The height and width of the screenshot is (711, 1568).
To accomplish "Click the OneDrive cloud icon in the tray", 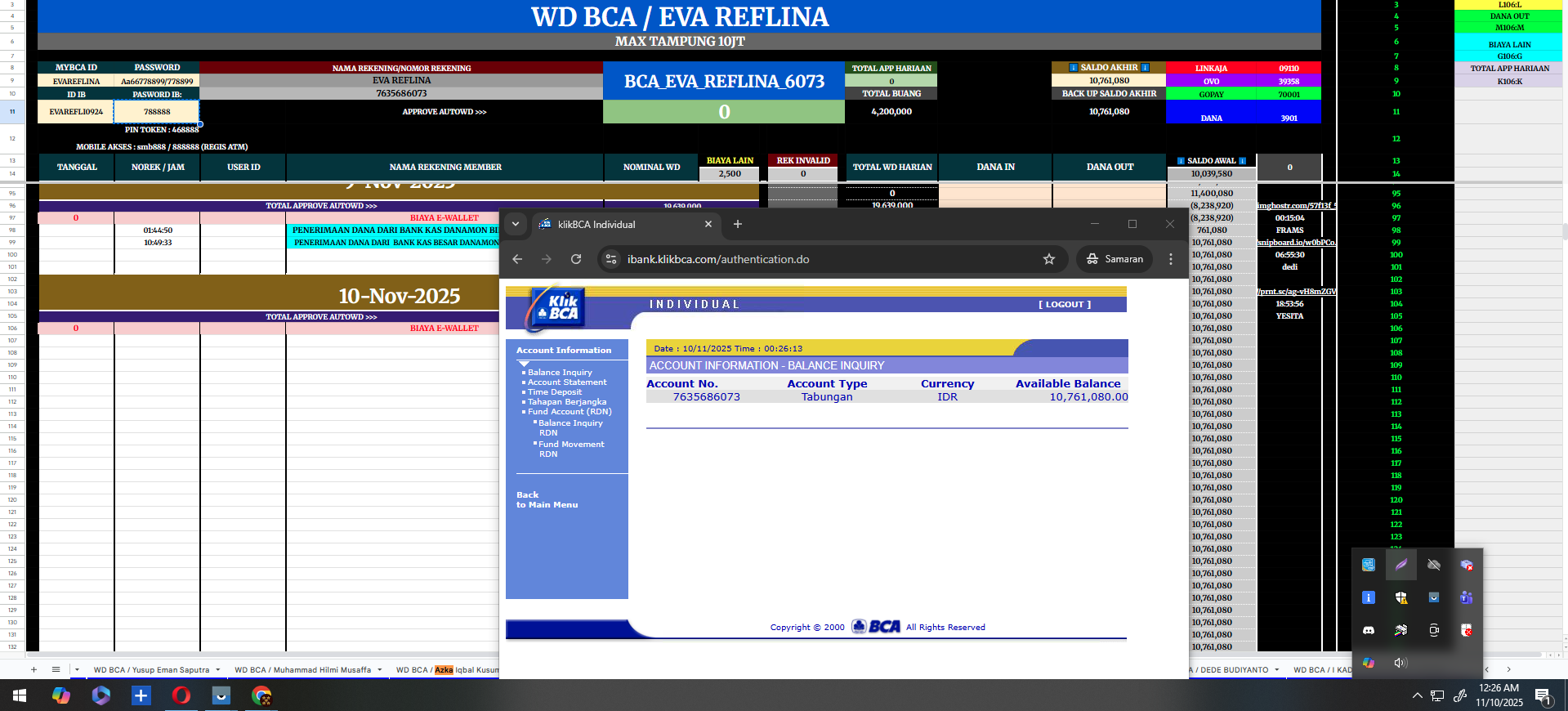I will point(1434,565).
